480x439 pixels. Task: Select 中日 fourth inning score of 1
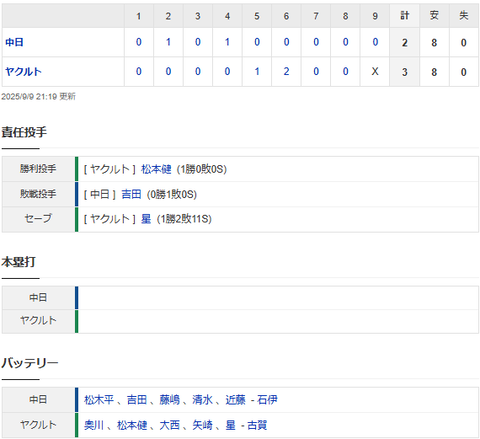(227, 42)
